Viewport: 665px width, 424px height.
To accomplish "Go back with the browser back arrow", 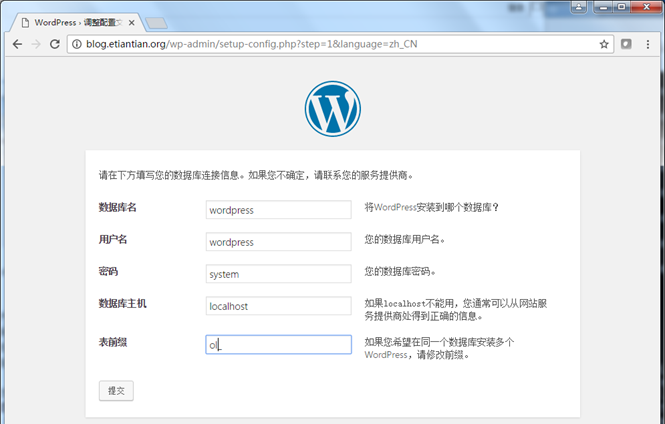I will click(x=17, y=44).
